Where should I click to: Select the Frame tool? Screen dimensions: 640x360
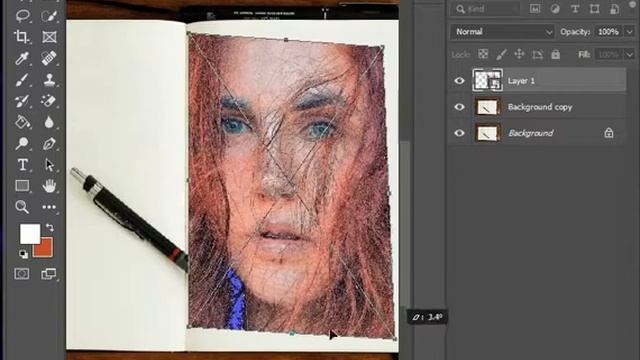click(x=49, y=37)
